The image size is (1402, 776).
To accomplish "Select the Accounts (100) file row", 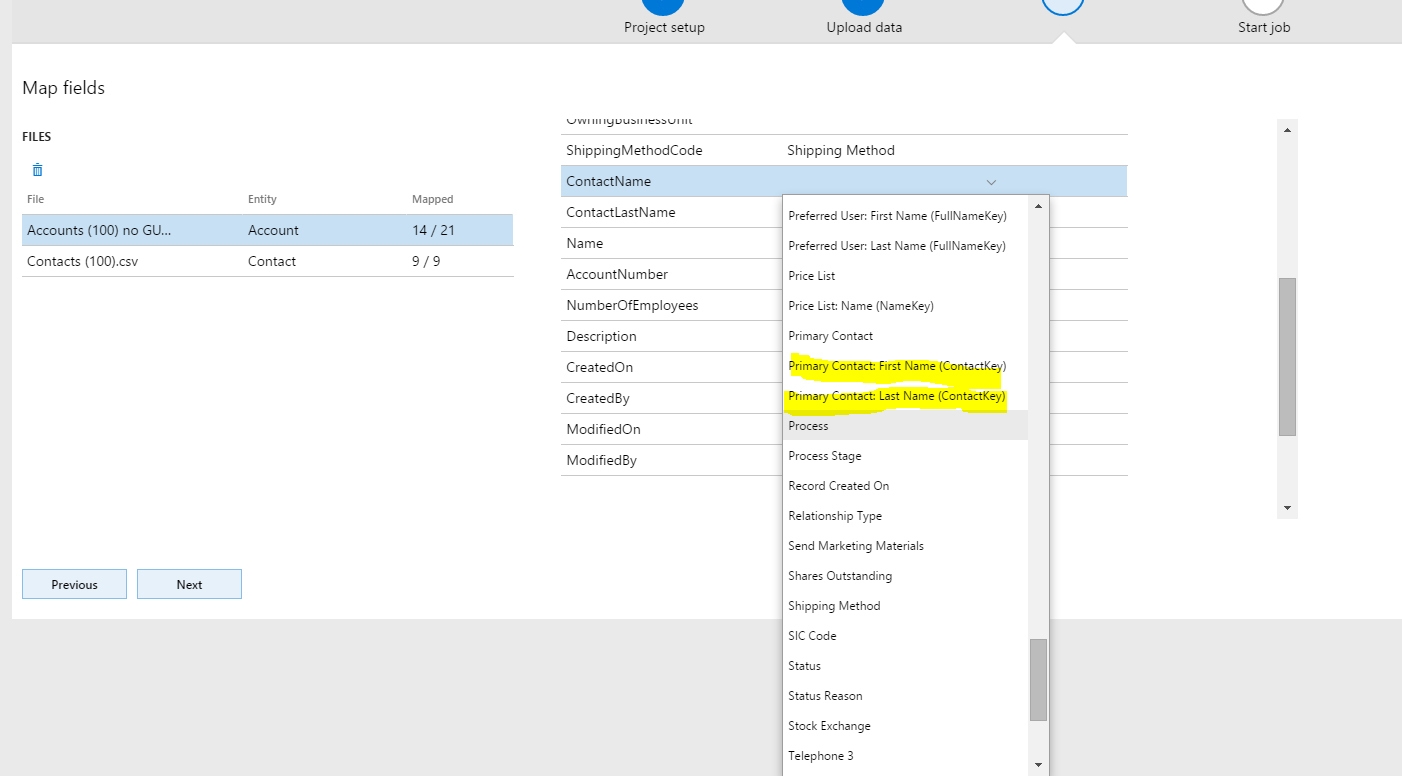I will click(x=267, y=230).
